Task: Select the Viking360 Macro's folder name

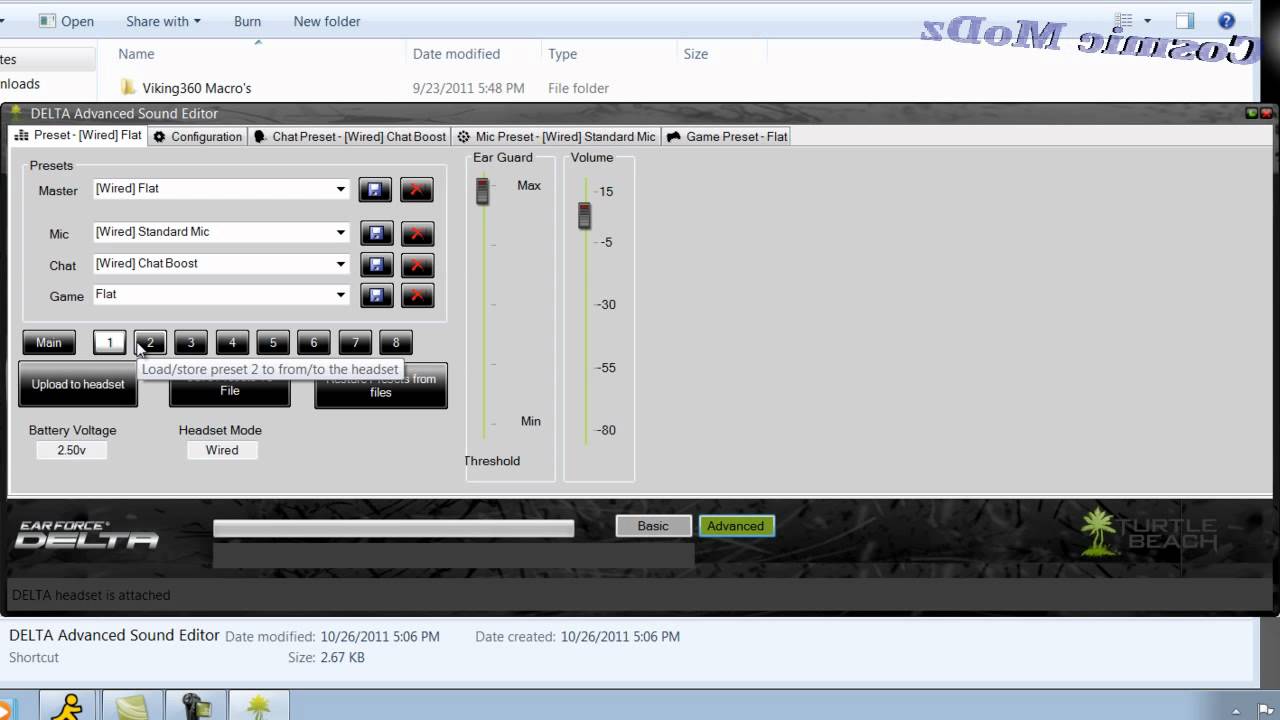Action: point(197,88)
